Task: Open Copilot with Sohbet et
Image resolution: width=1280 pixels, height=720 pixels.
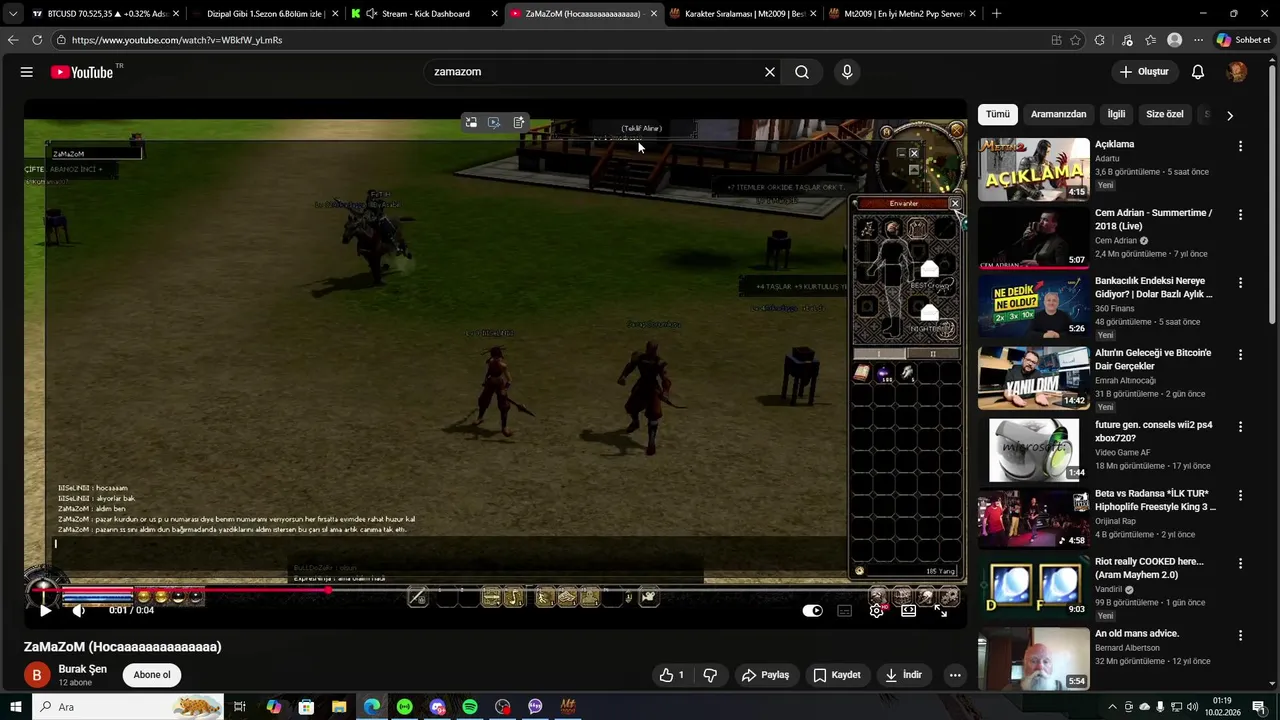Action: (x=1243, y=40)
